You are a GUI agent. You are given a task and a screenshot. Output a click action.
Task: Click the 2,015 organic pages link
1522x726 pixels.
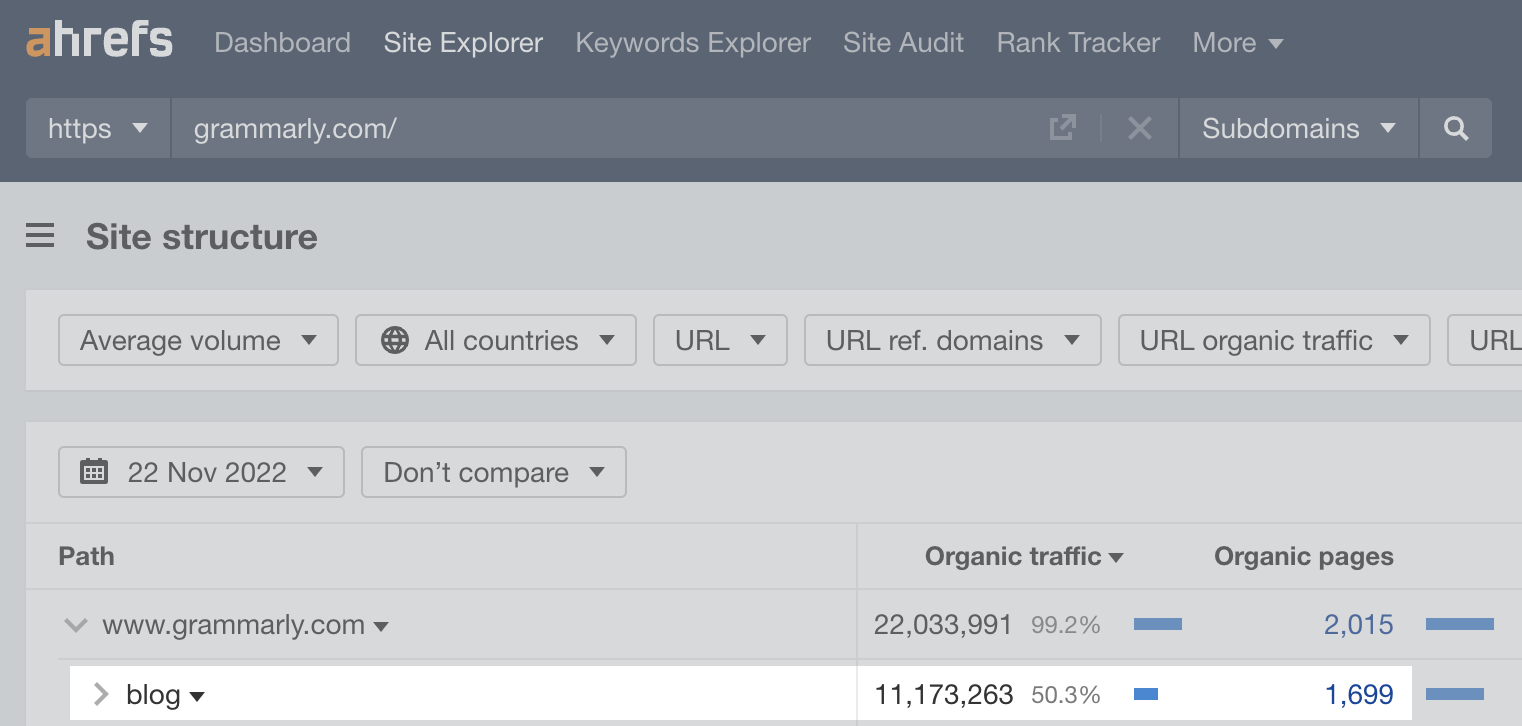(x=1358, y=624)
